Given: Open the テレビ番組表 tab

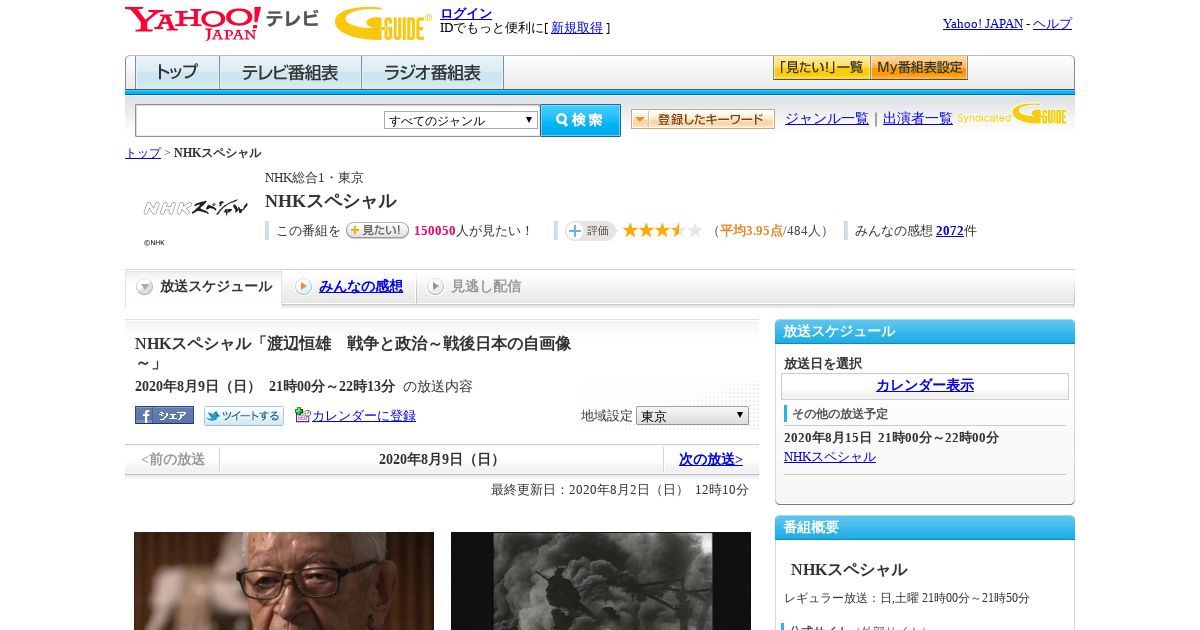Looking at the screenshot, I should click(x=291, y=72).
